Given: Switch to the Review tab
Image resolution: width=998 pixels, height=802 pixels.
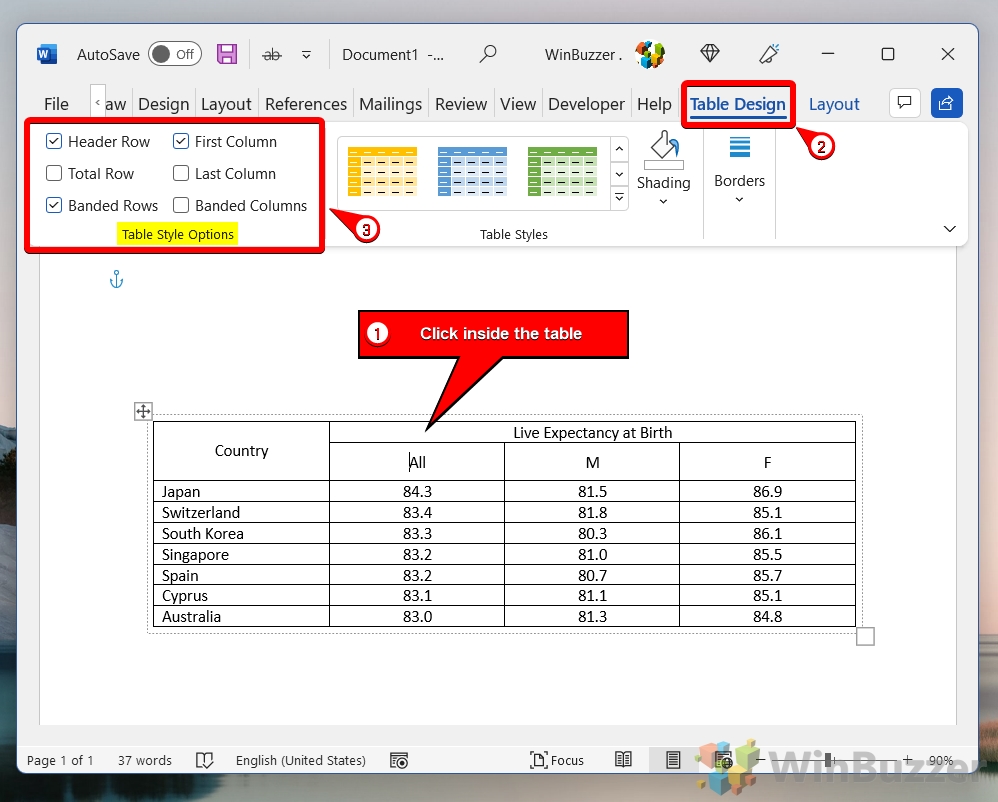Looking at the screenshot, I should point(461,104).
